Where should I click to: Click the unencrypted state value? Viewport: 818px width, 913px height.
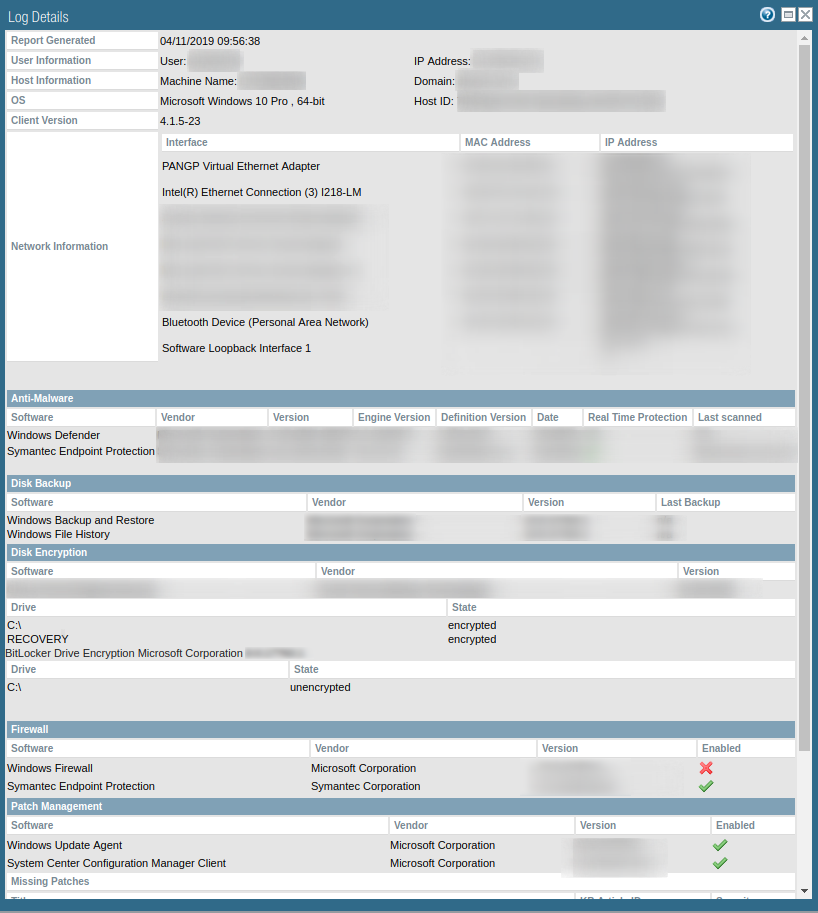(x=320, y=687)
